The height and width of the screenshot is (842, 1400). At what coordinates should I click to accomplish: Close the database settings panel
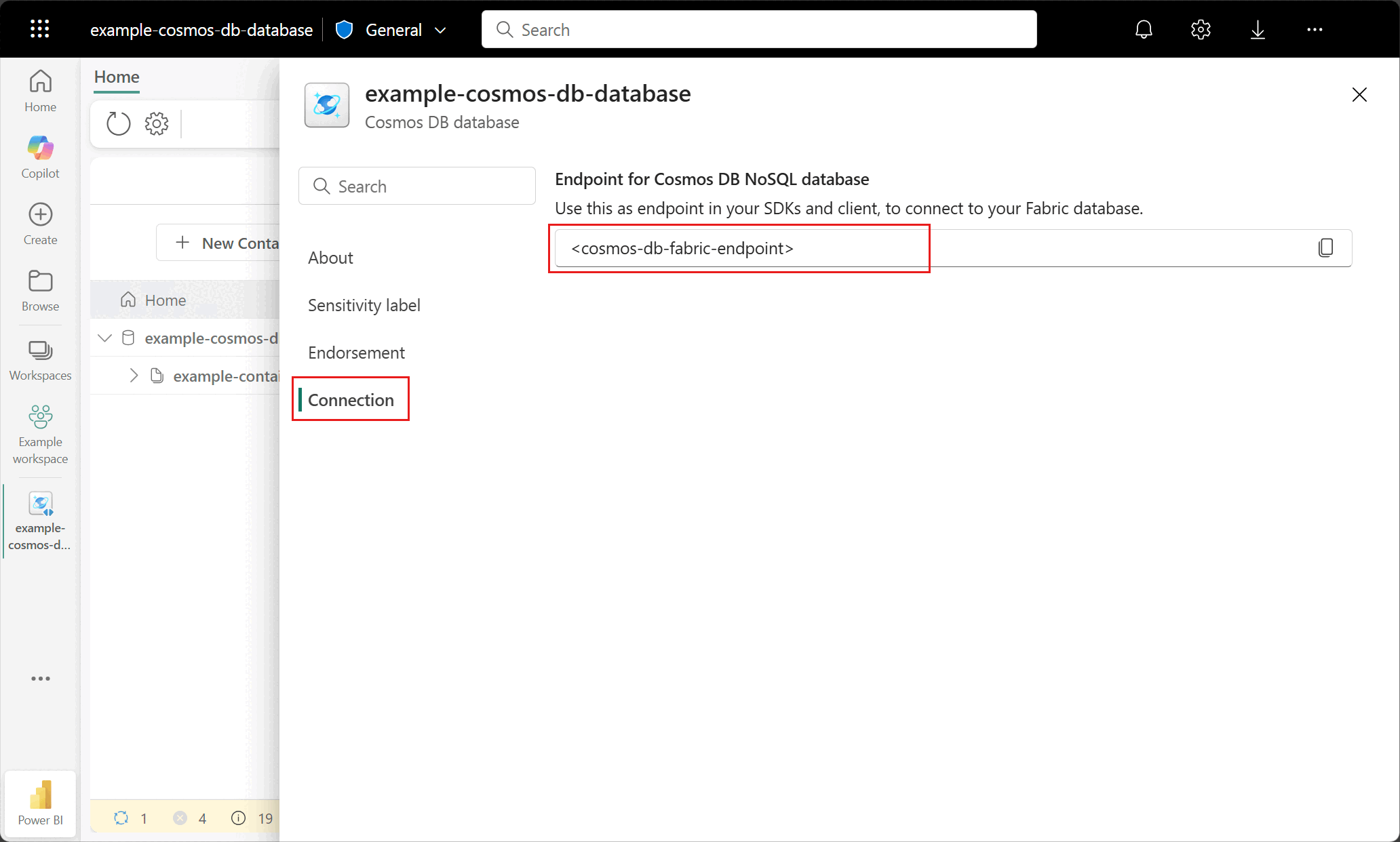(1359, 94)
